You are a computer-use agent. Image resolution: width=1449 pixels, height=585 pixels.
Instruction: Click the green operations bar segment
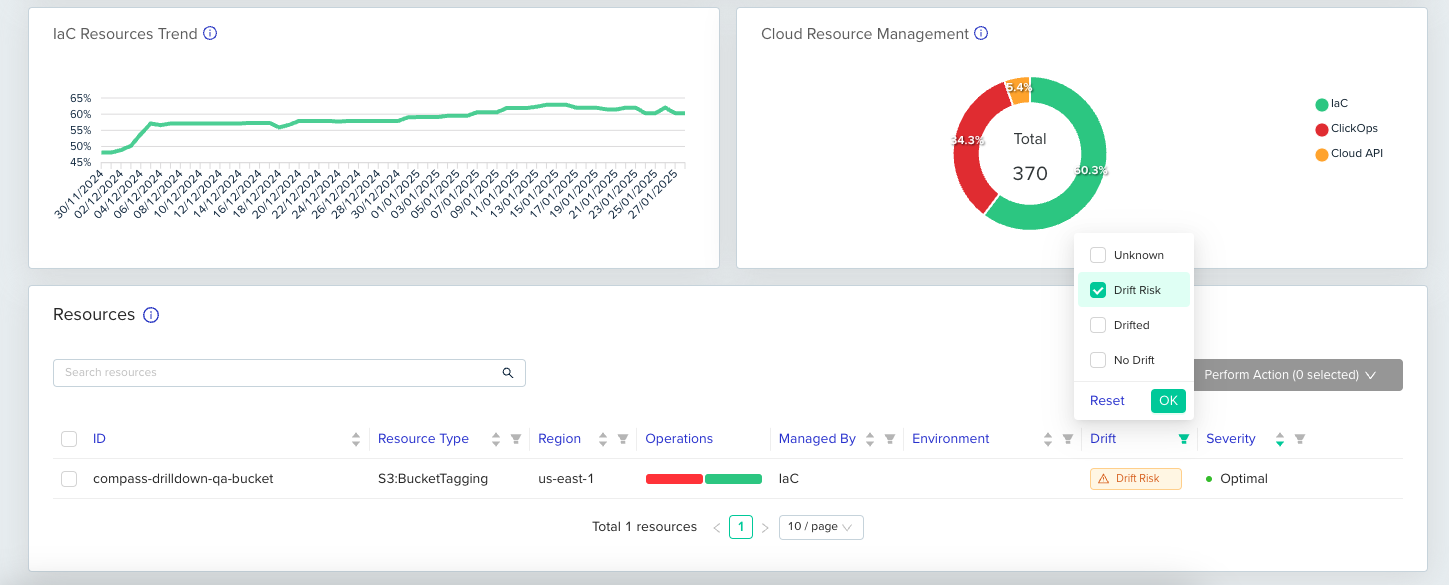pos(733,479)
